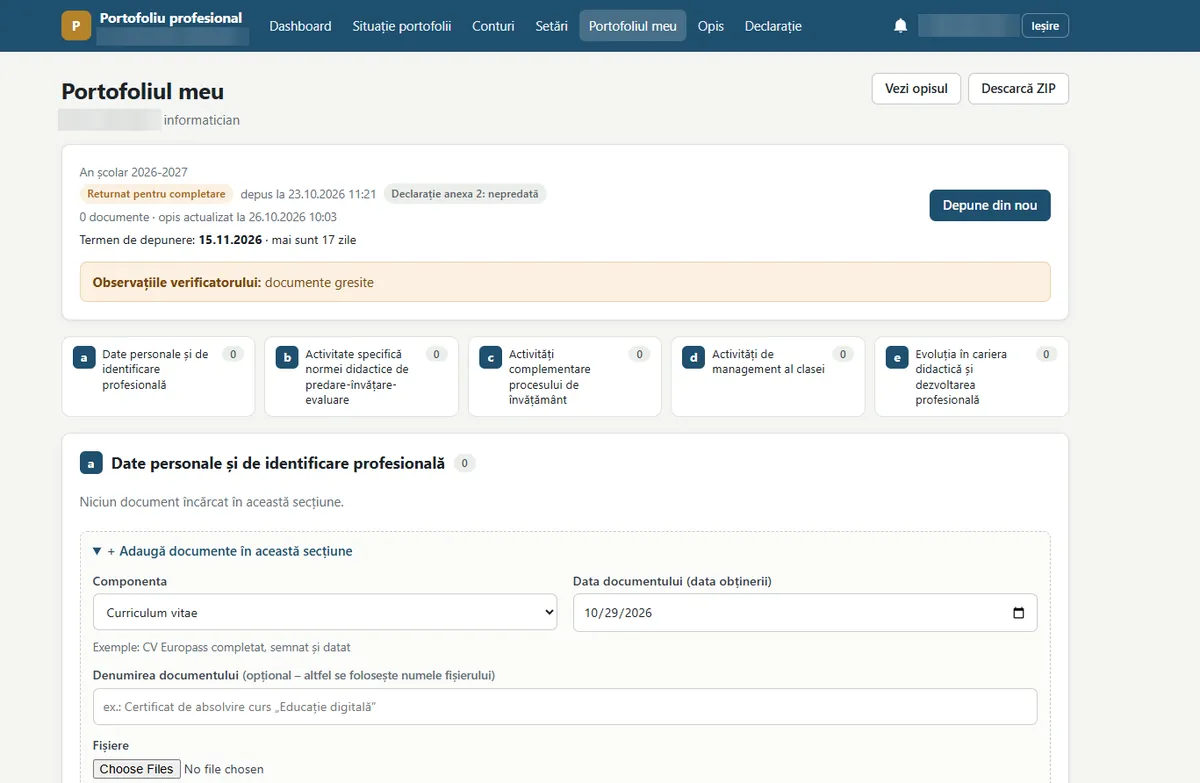Image resolution: width=1200 pixels, height=783 pixels.
Task: Click the Data documentului date field
Action: click(x=805, y=612)
